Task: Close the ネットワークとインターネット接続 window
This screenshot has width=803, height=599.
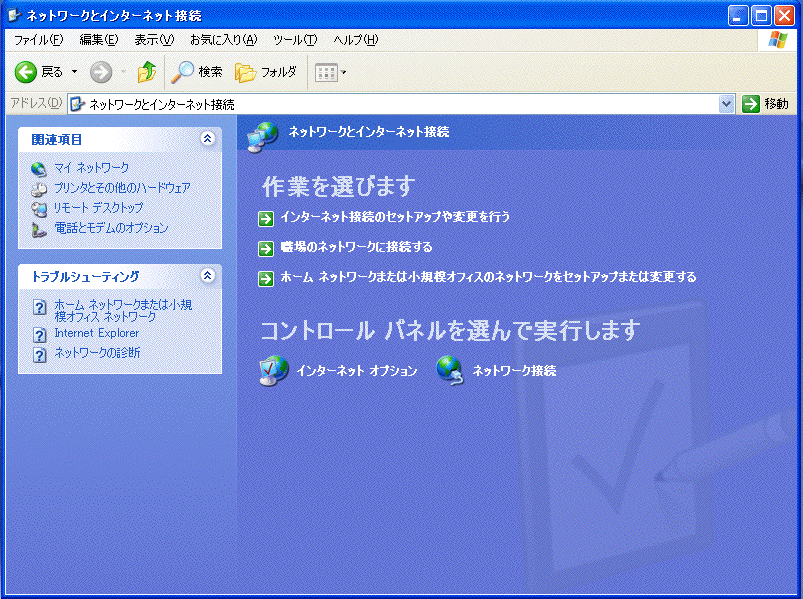Action: [784, 16]
